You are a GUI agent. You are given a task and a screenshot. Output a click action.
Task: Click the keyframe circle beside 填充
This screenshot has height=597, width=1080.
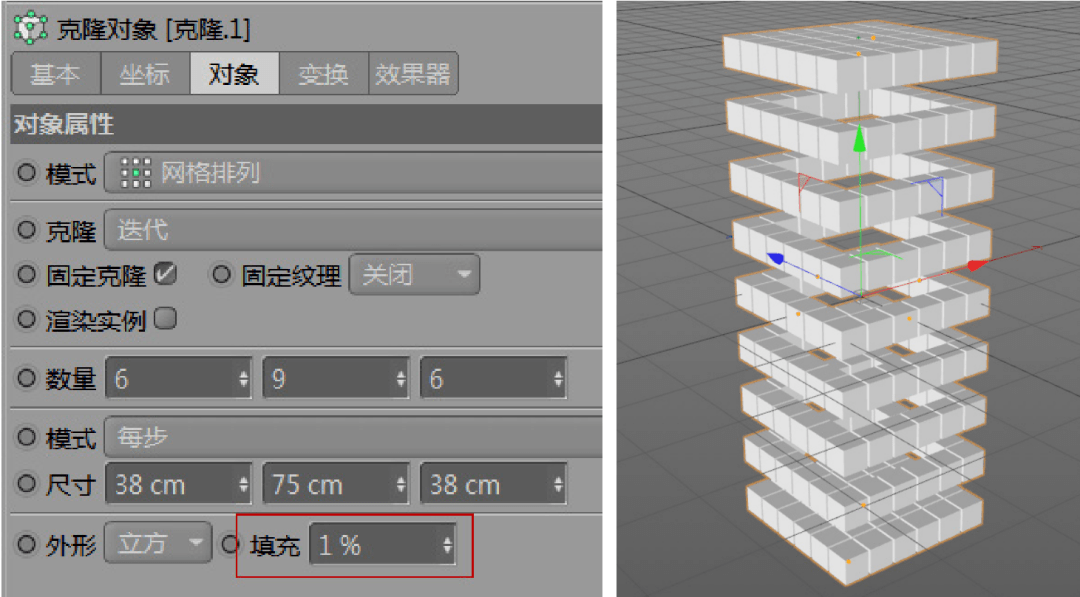pos(229,545)
